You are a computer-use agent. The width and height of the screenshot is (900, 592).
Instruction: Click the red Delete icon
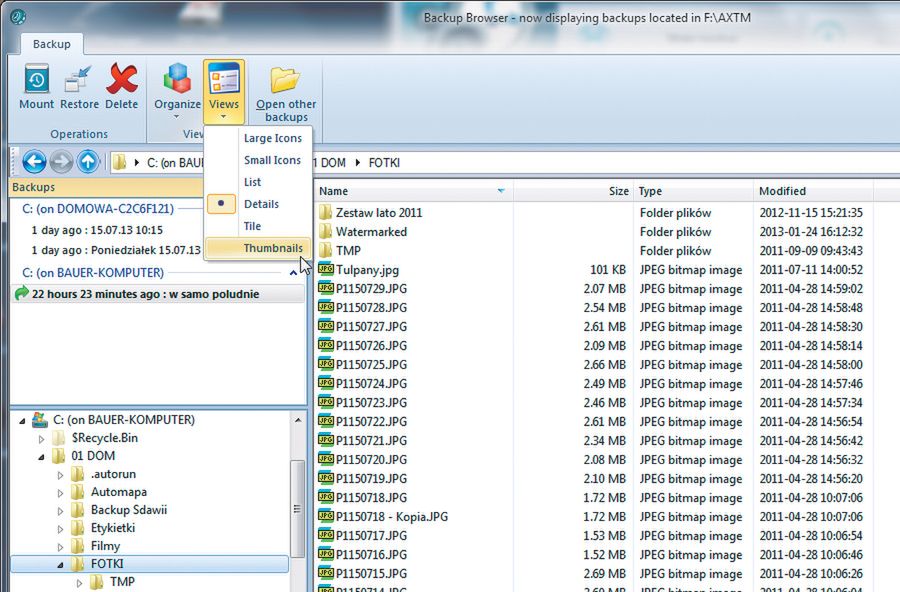[x=121, y=86]
